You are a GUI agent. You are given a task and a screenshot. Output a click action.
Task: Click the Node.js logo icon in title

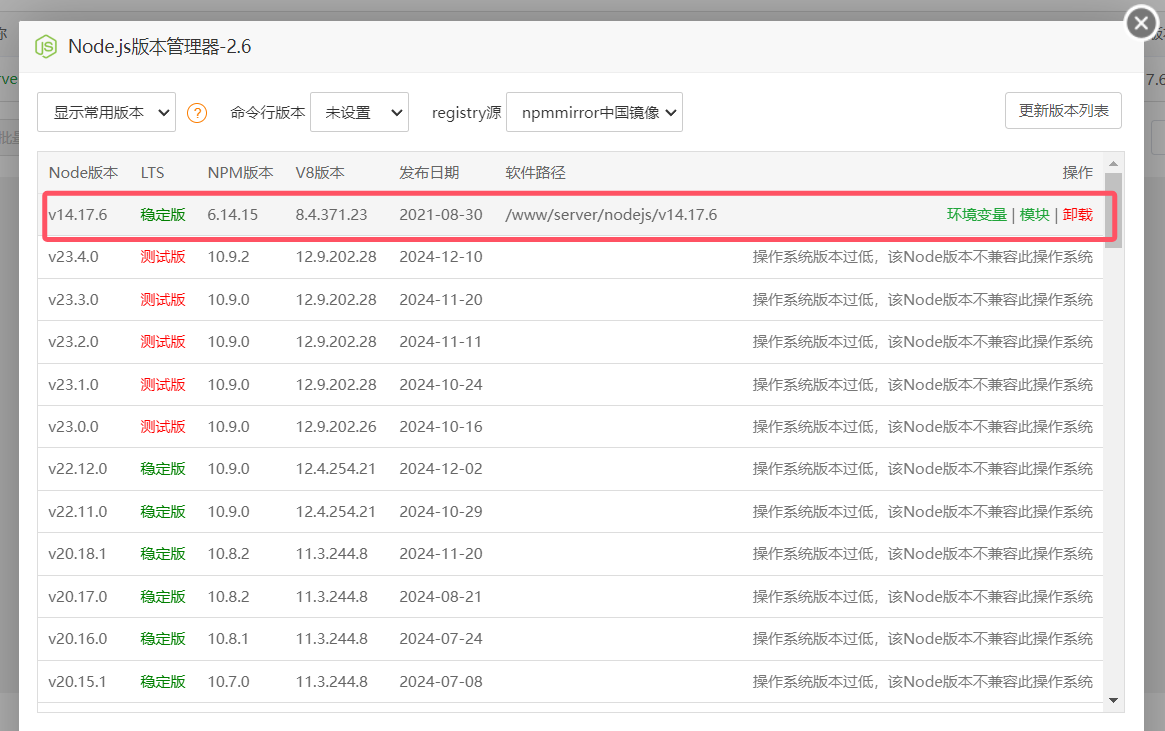click(x=46, y=47)
